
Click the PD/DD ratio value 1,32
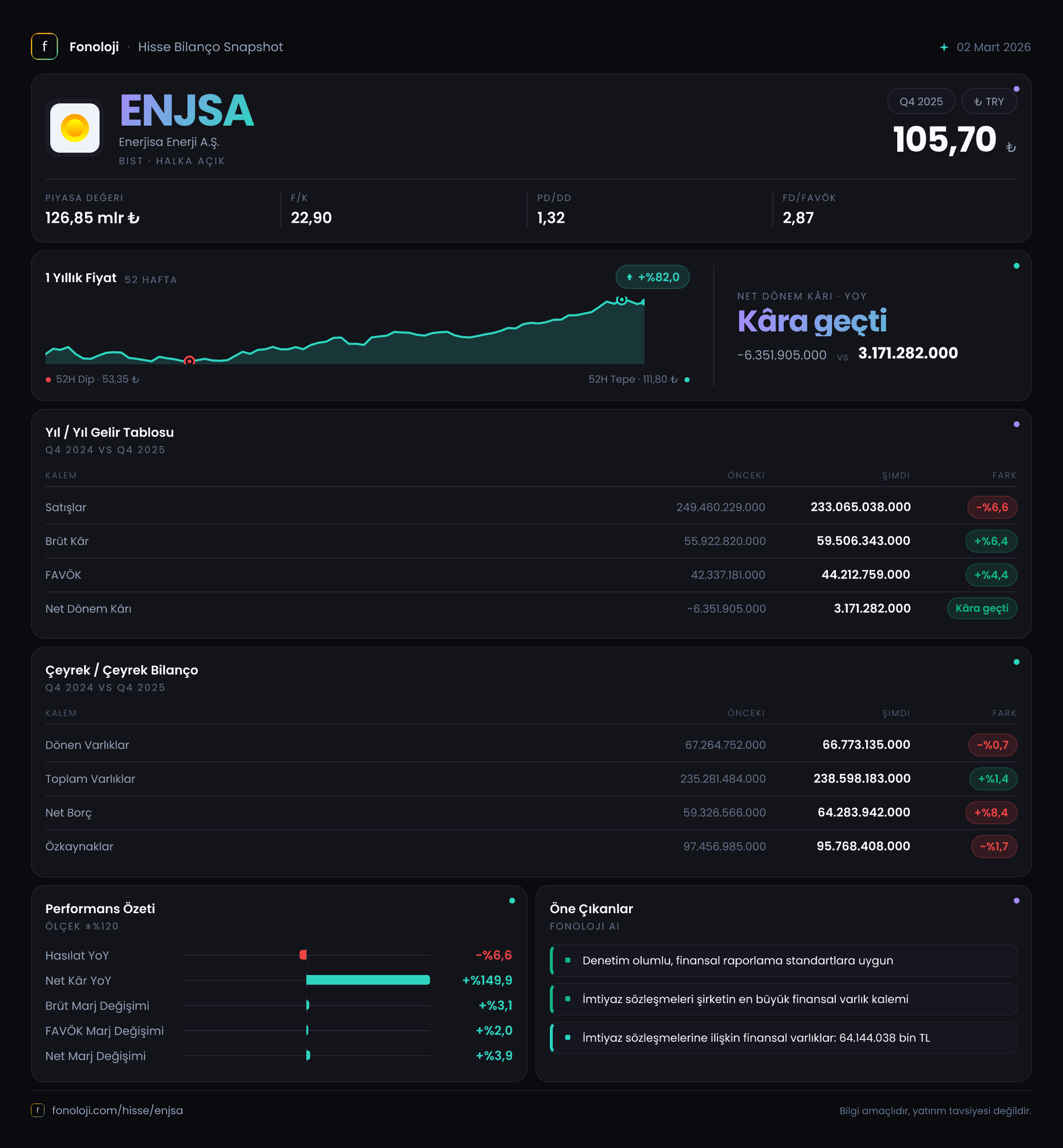(x=551, y=218)
